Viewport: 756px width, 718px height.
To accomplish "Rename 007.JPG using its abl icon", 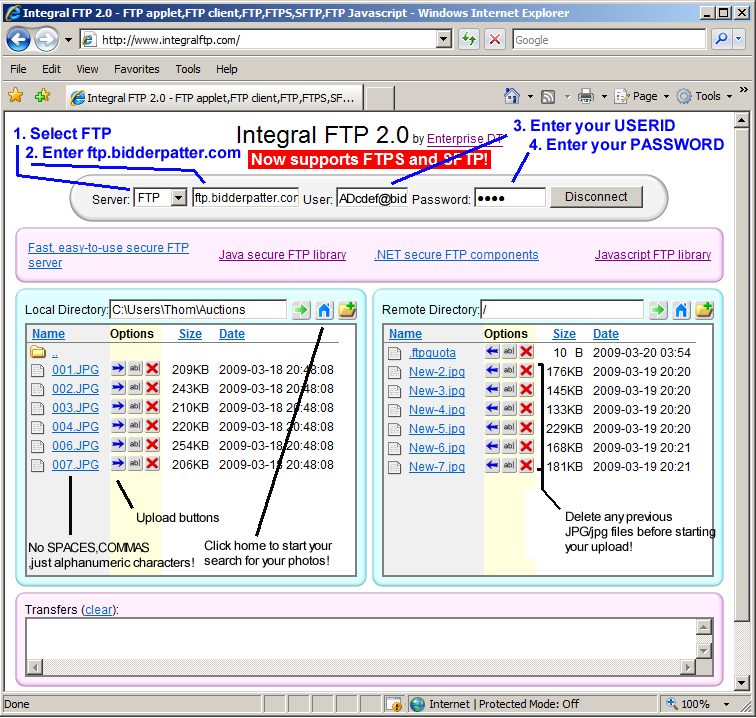I will coord(135,463).
